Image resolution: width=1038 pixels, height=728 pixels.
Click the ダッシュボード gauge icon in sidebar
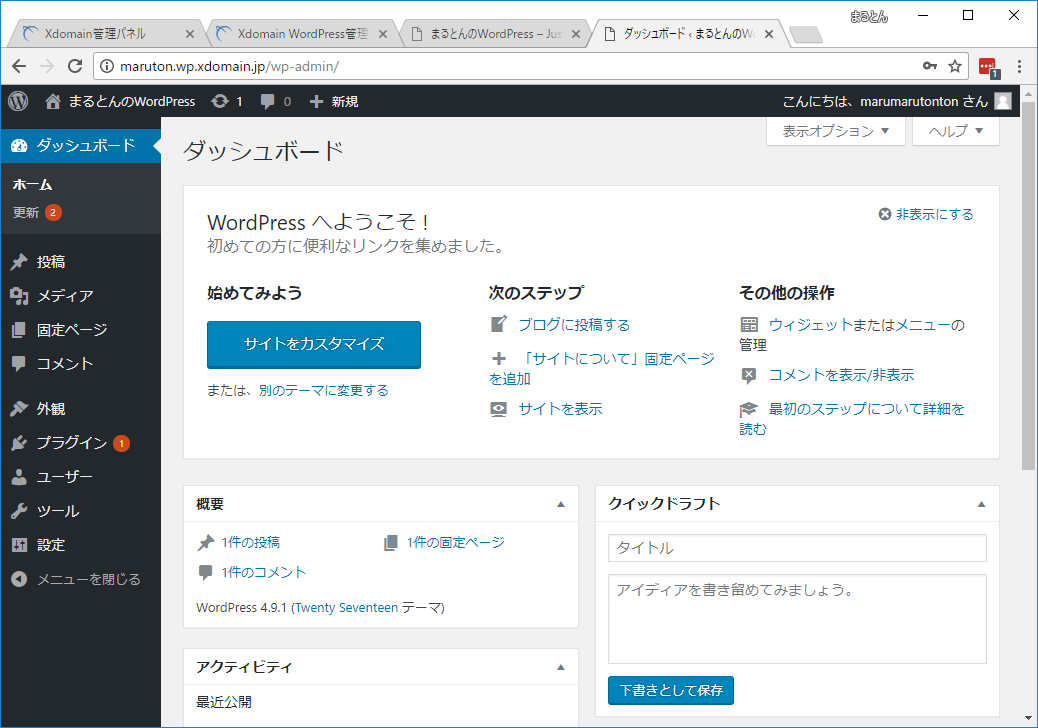click(x=19, y=146)
